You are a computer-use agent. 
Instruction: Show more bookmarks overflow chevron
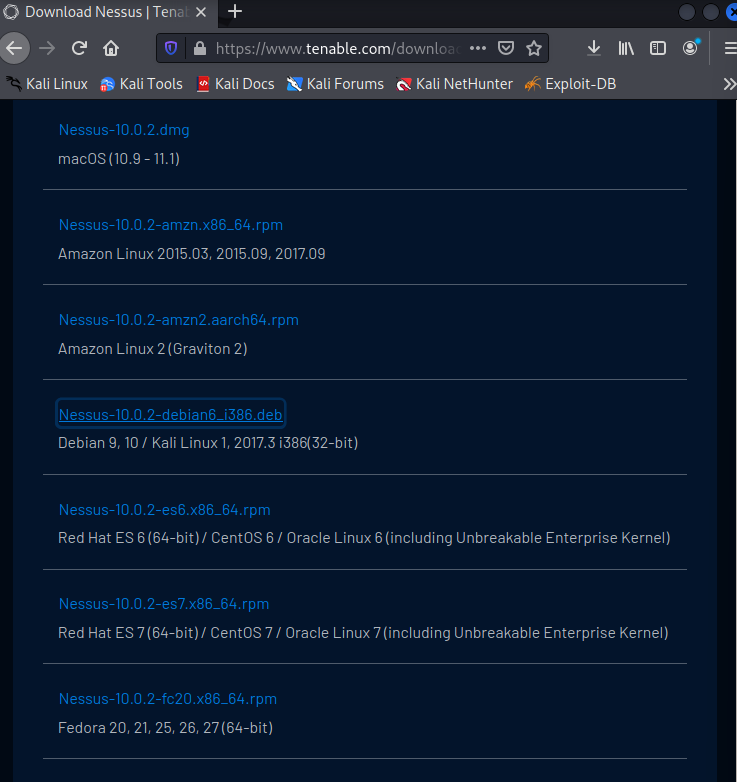point(729,84)
